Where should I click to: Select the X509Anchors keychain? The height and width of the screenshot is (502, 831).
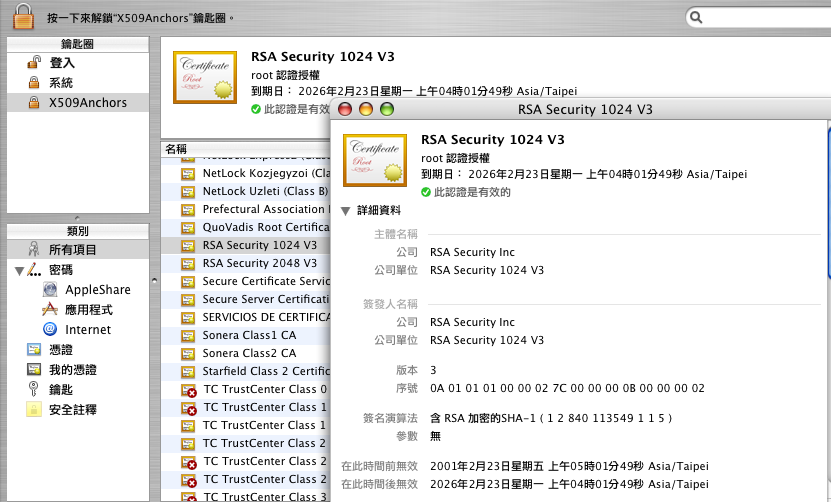(78, 102)
